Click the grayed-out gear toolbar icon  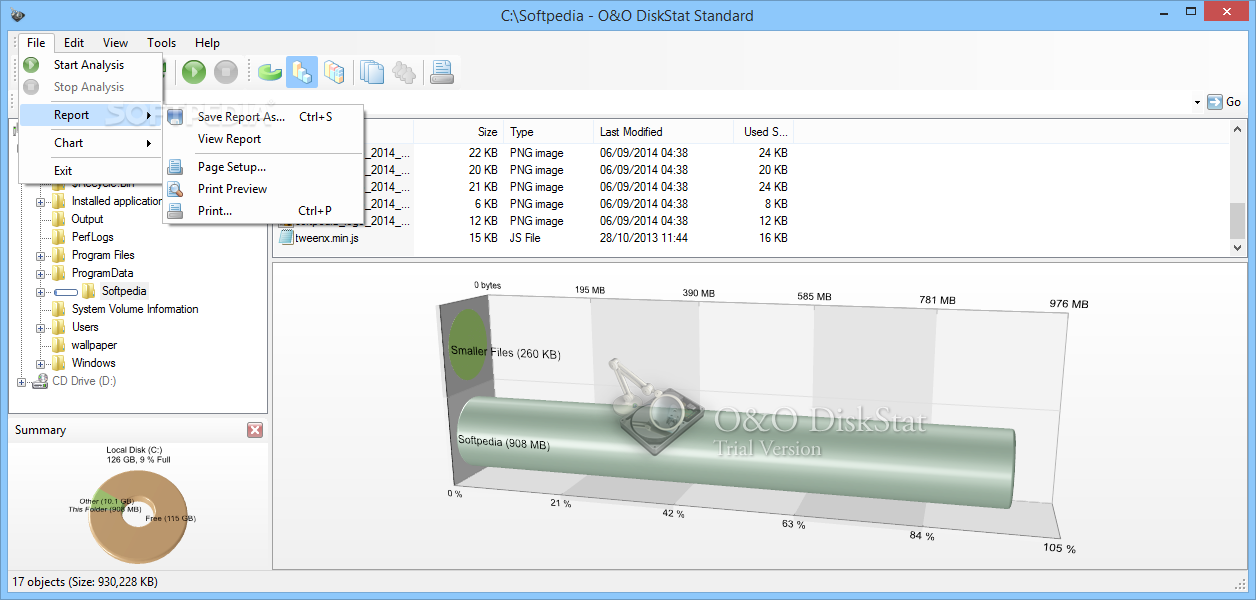(x=404, y=71)
